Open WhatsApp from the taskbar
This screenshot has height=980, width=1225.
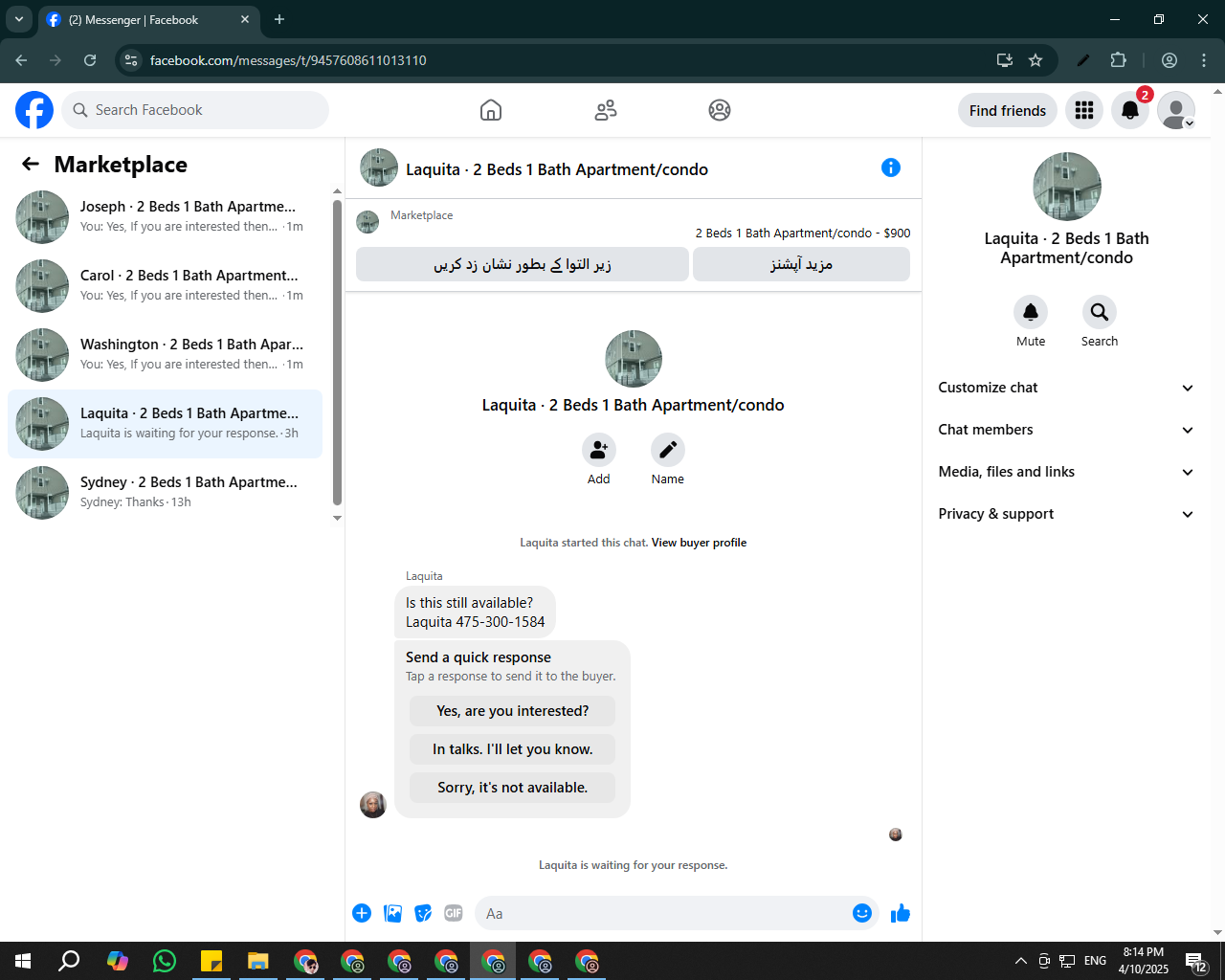coord(165,961)
